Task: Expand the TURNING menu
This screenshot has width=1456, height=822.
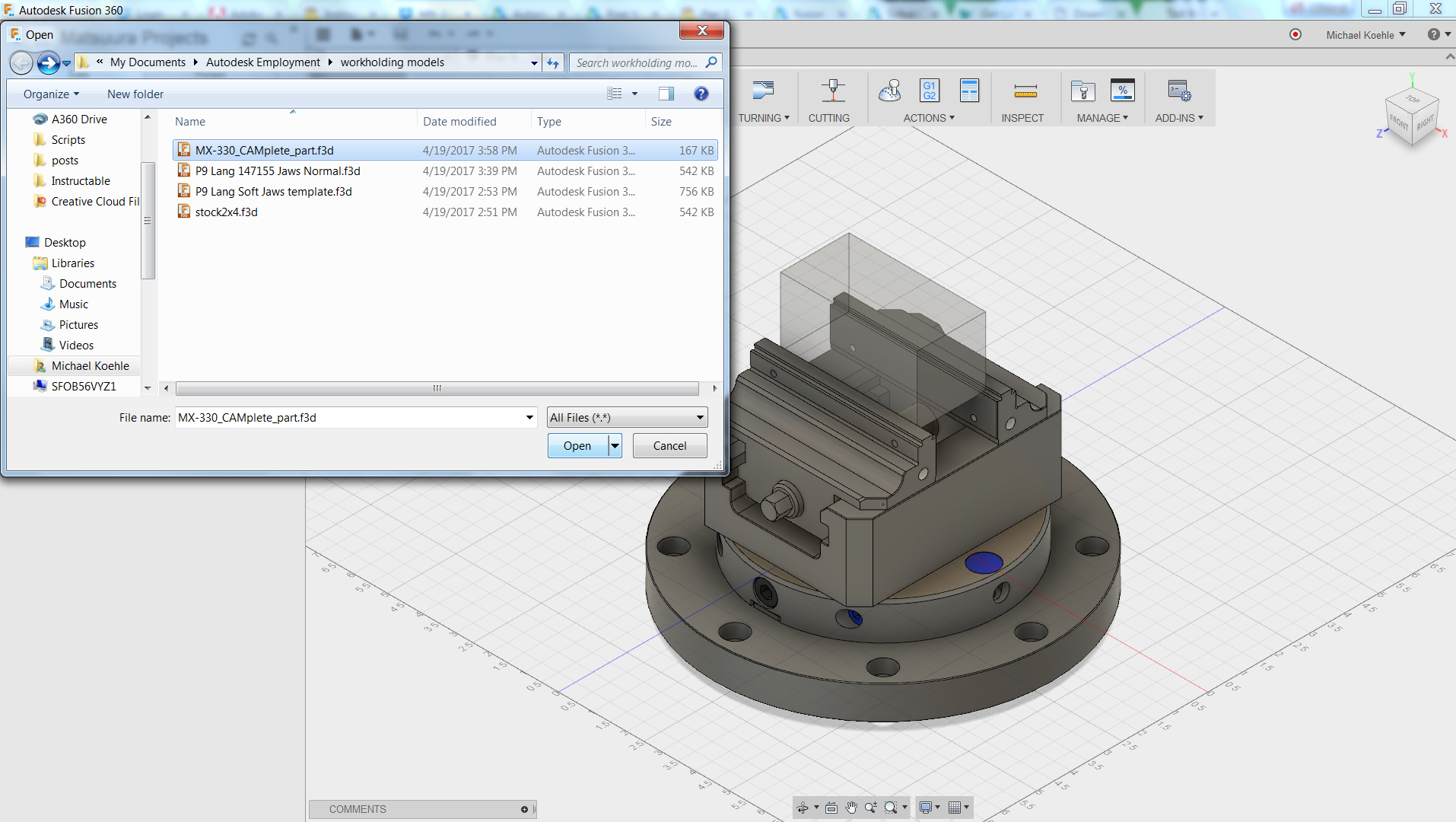Action: click(x=764, y=118)
